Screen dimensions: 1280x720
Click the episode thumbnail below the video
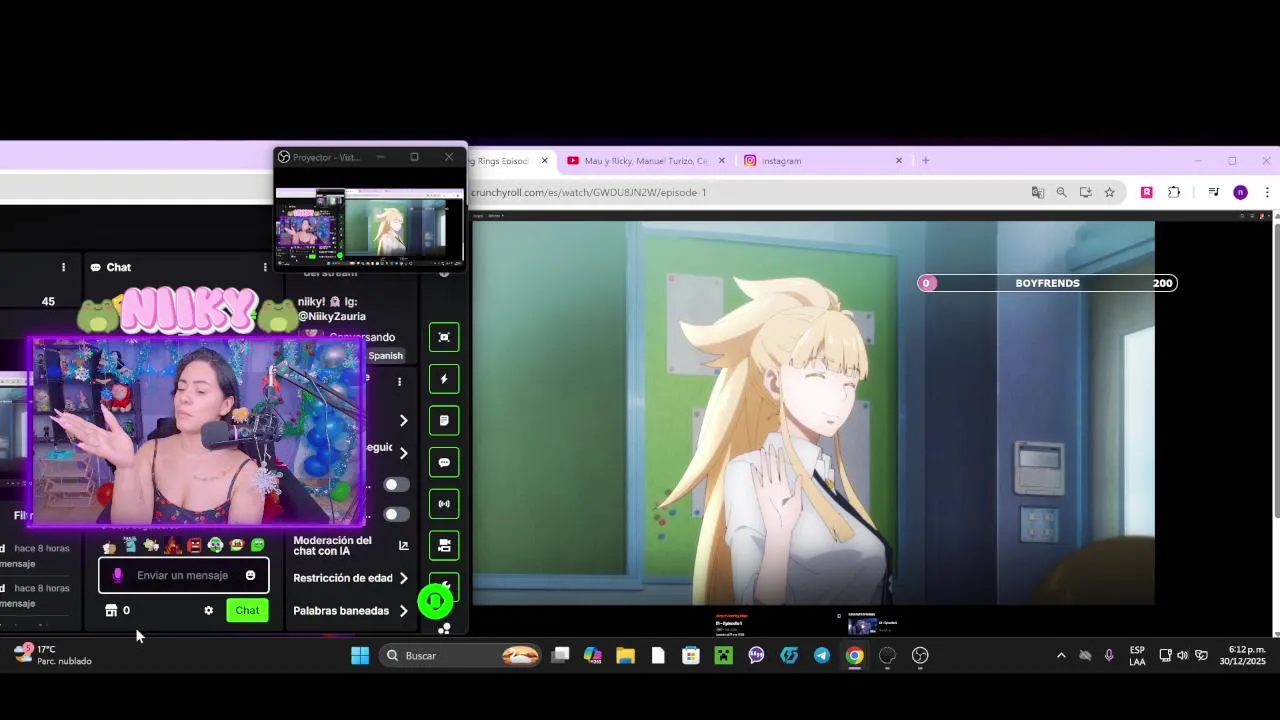tap(862, 626)
